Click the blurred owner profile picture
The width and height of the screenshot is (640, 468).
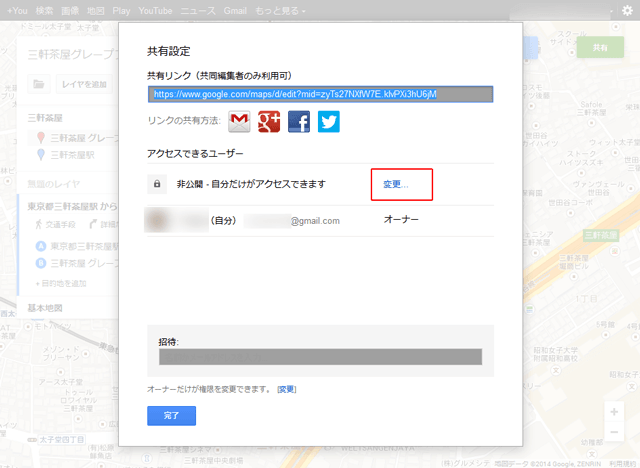pyautogui.click(x=158, y=220)
